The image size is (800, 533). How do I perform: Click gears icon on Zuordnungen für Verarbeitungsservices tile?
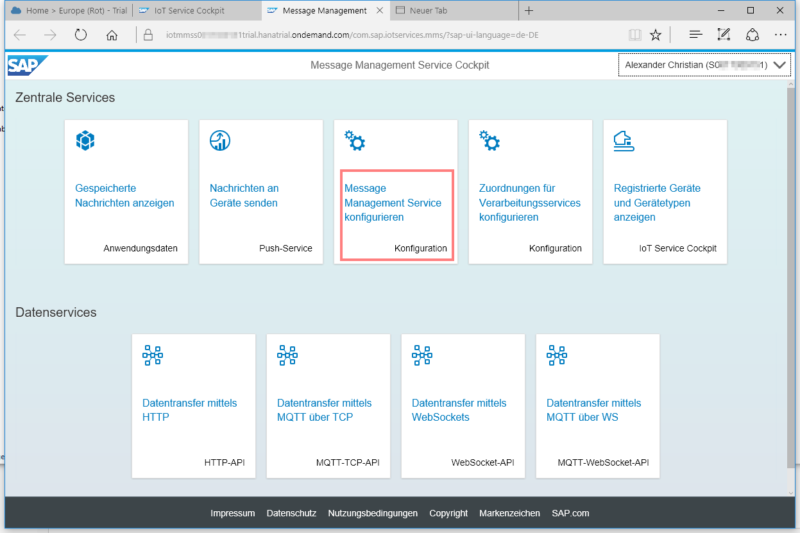(x=489, y=140)
